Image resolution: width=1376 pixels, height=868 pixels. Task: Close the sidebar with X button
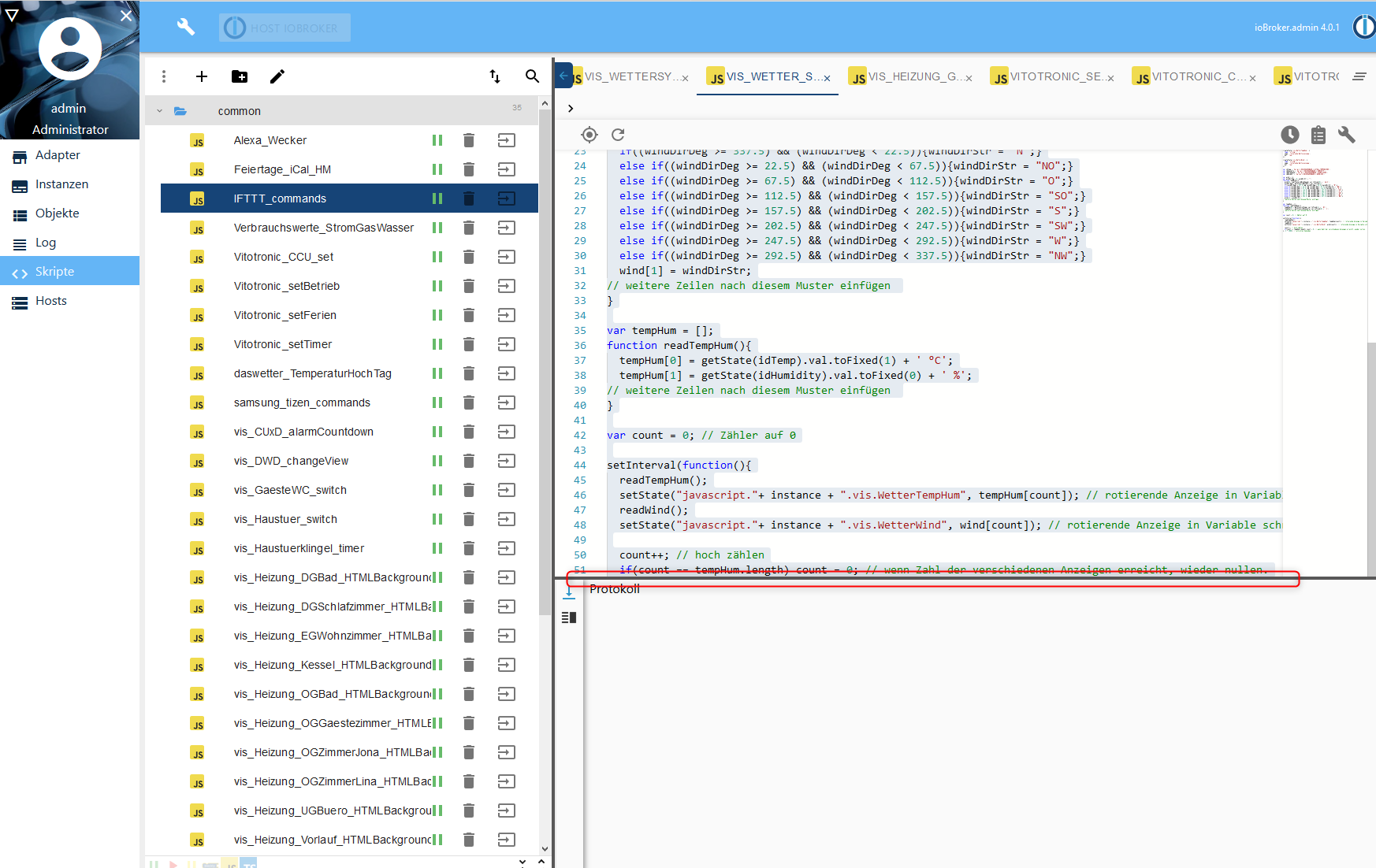pyautogui.click(x=126, y=15)
